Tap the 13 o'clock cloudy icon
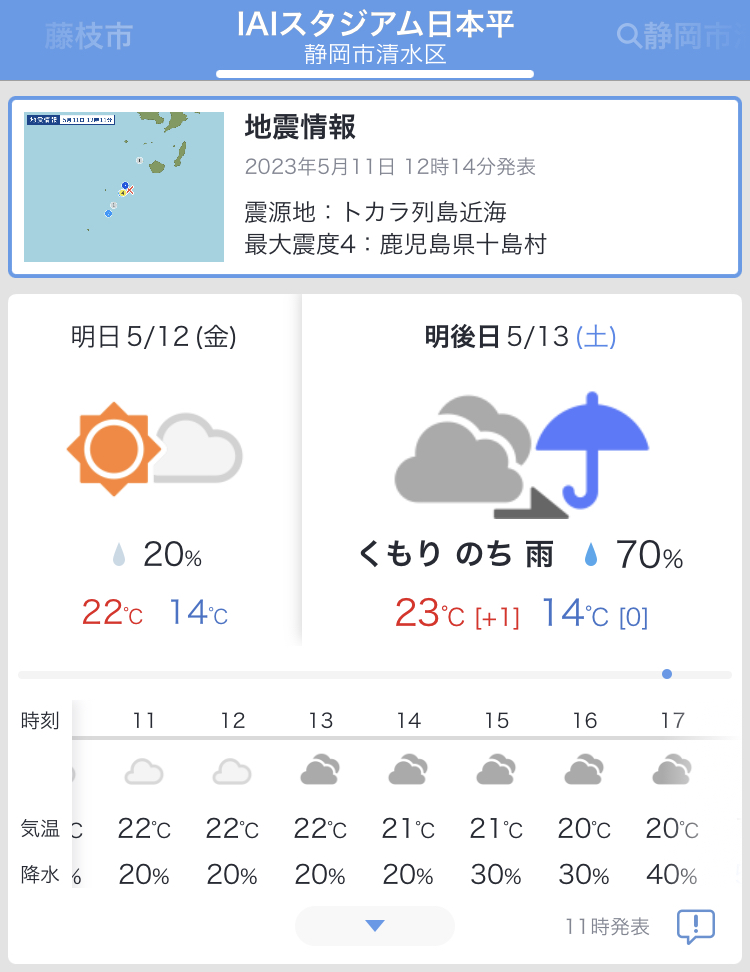 click(x=320, y=771)
